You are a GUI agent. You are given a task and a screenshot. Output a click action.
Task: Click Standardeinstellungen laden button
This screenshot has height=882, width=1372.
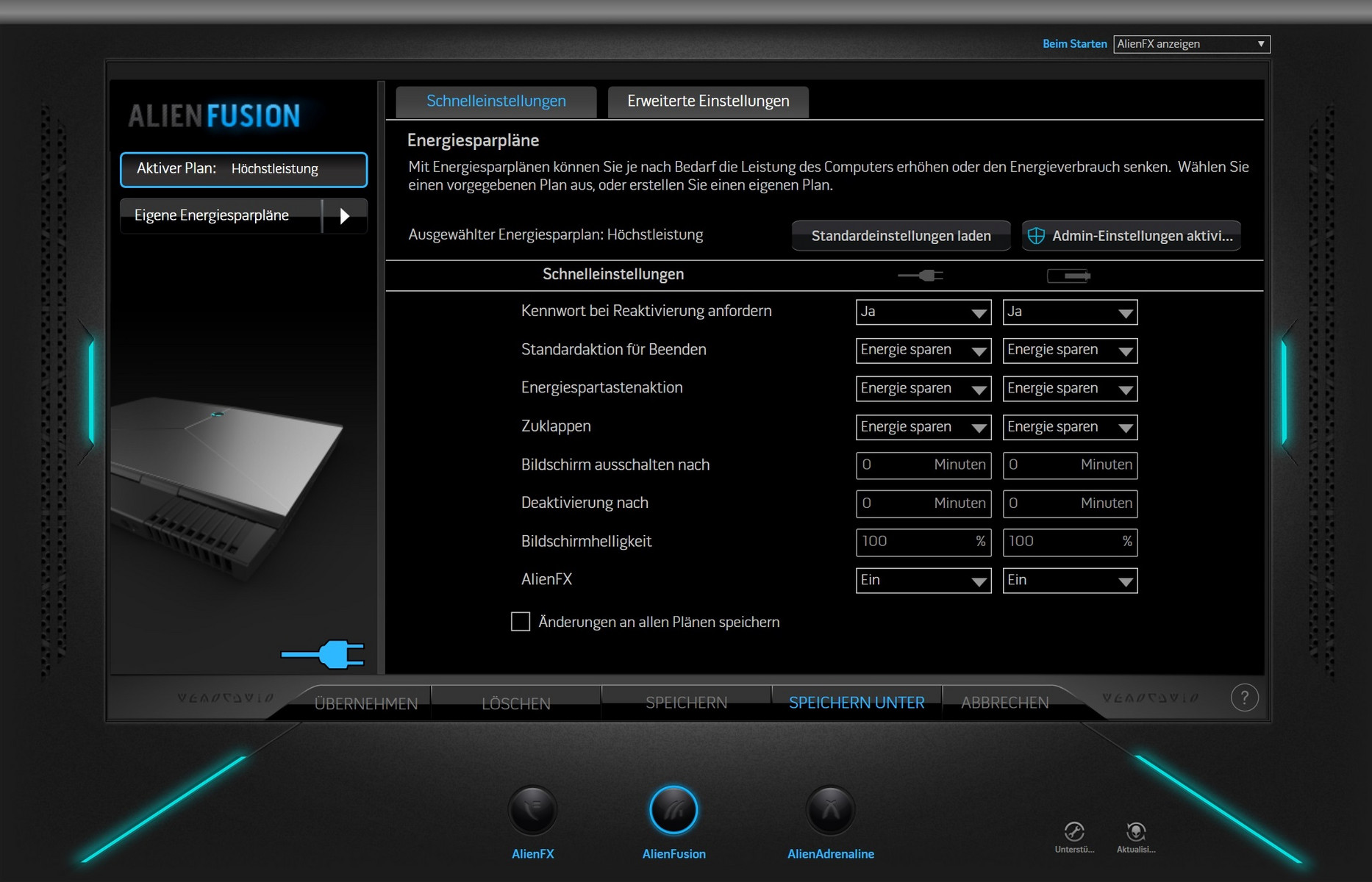[x=901, y=236]
